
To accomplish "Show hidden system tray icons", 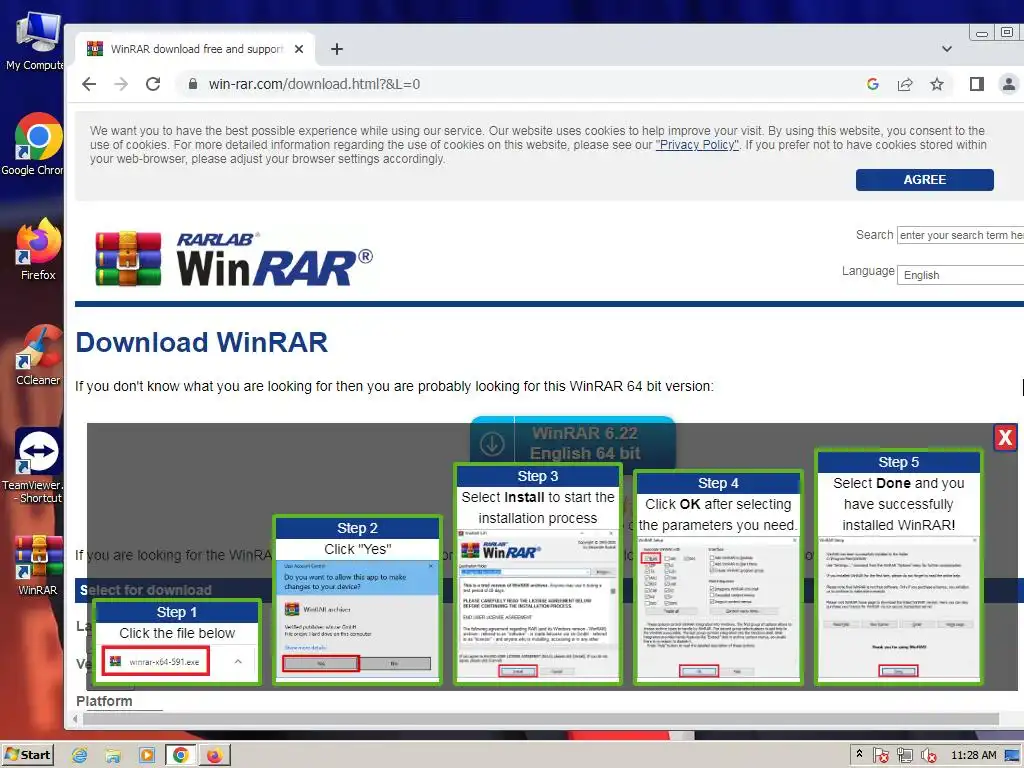I will point(859,754).
